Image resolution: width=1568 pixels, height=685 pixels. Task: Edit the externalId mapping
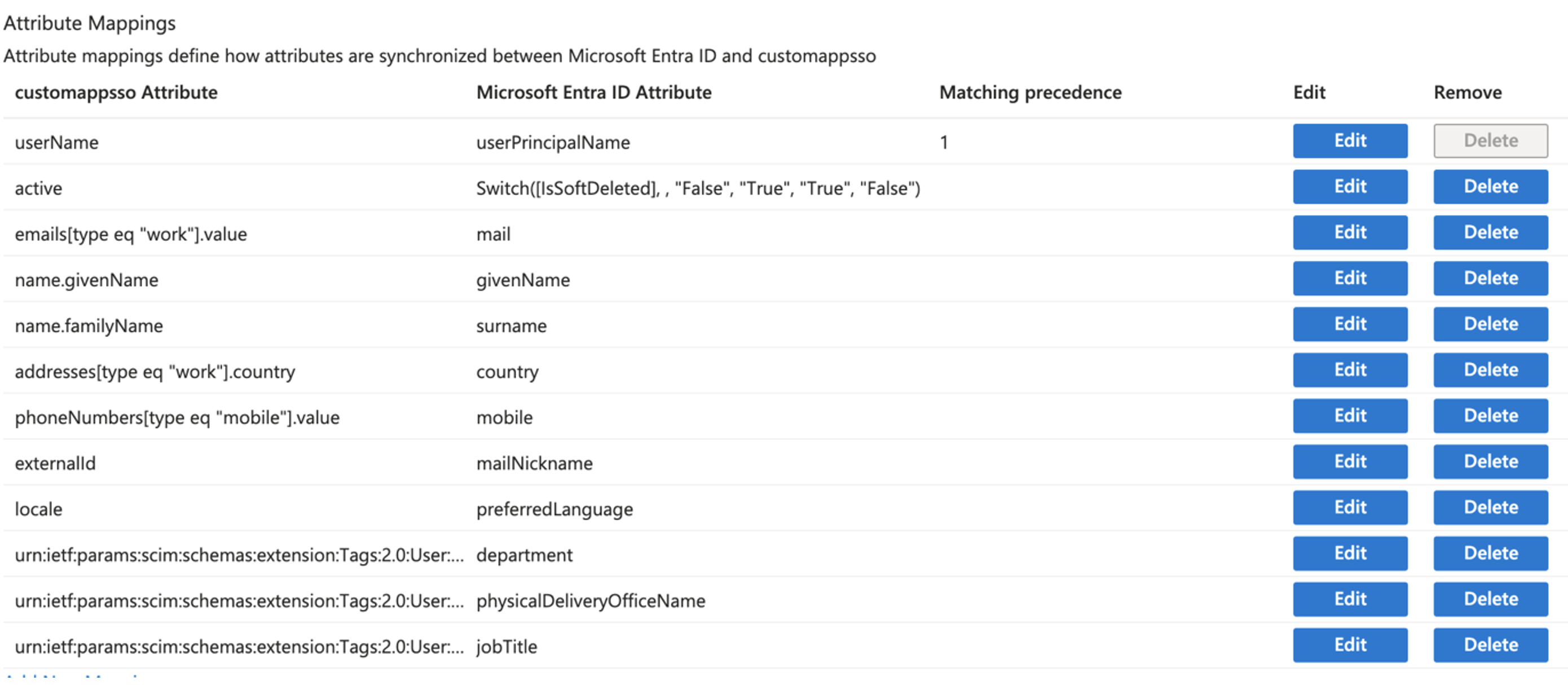coord(1350,462)
